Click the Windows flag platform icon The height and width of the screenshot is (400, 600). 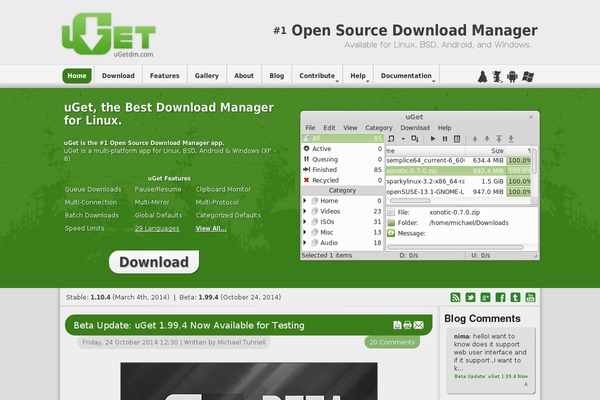click(x=528, y=77)
